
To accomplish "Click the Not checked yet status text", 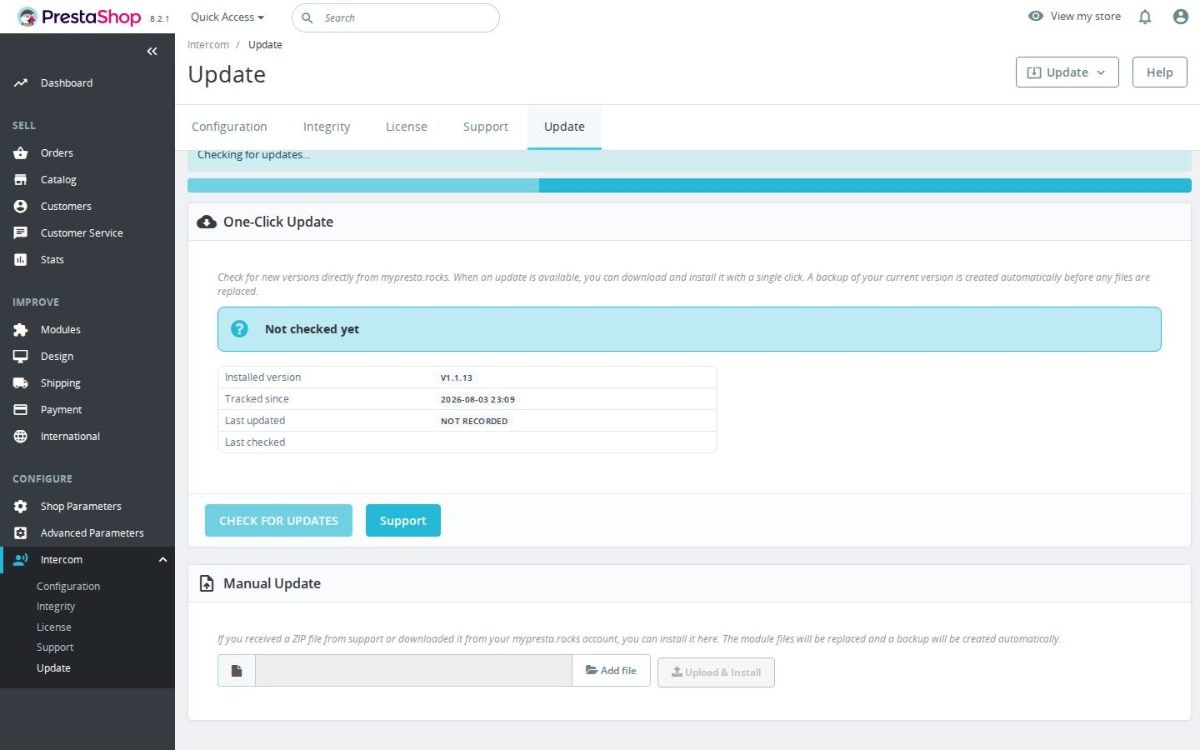I will 312,329.
